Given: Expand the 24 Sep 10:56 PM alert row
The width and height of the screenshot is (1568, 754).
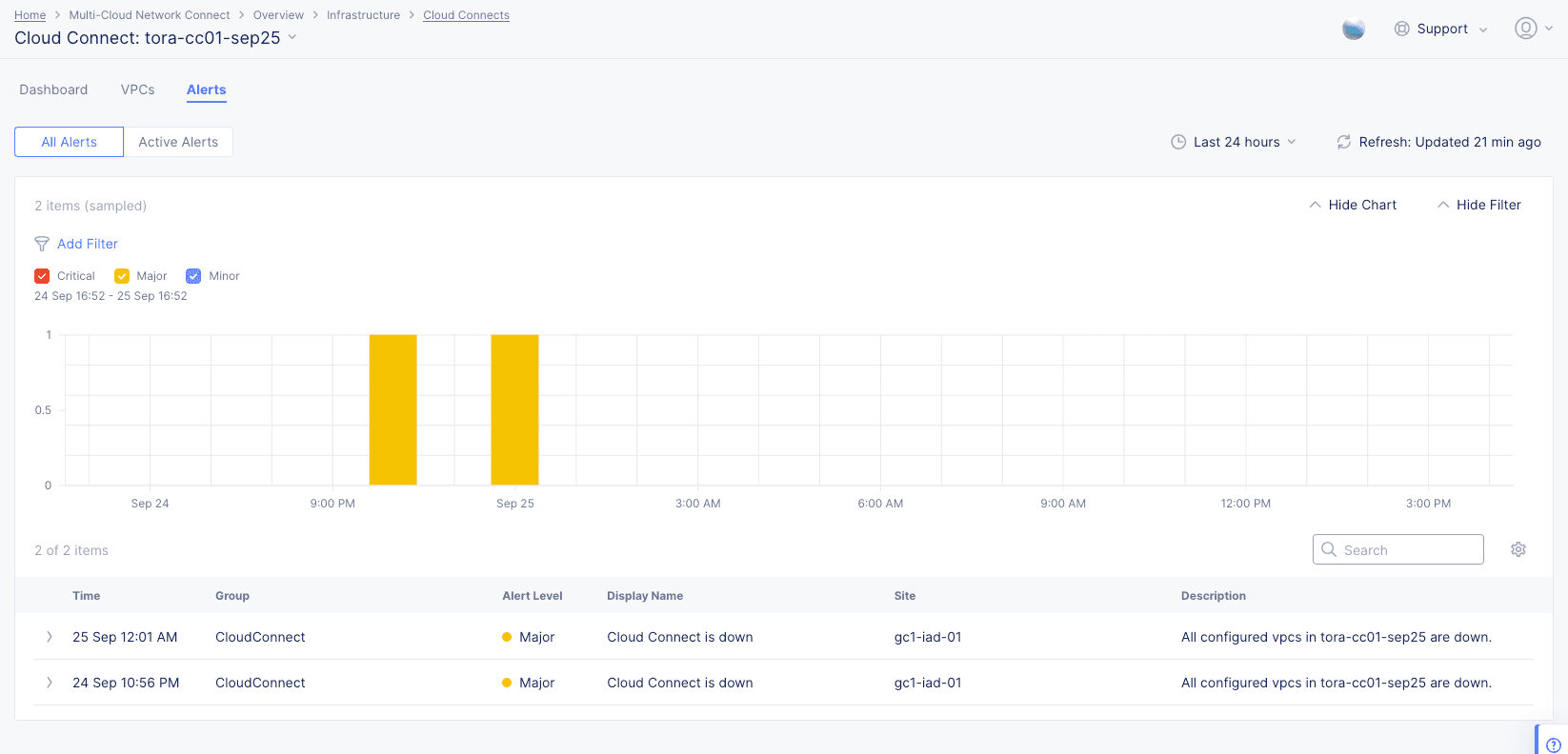Looking at the screenshot, I should click(50, 683).
